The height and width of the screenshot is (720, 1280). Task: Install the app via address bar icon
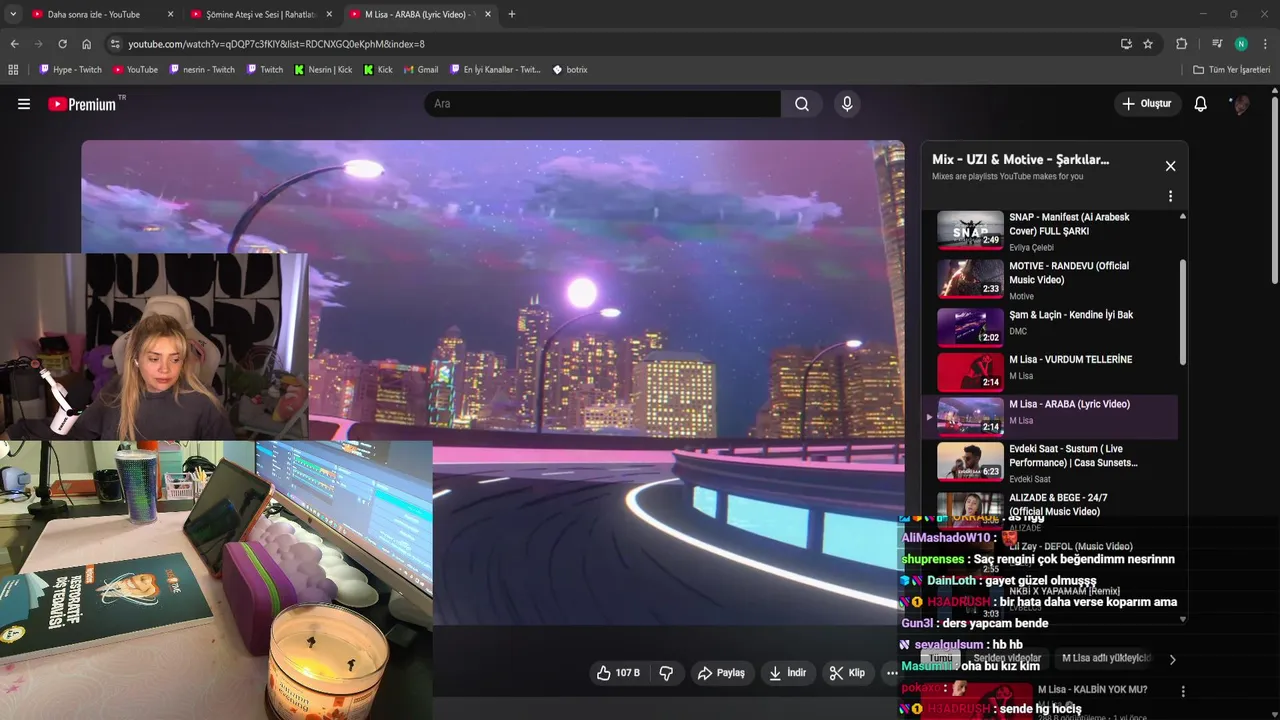click(x=1126, y=44)
